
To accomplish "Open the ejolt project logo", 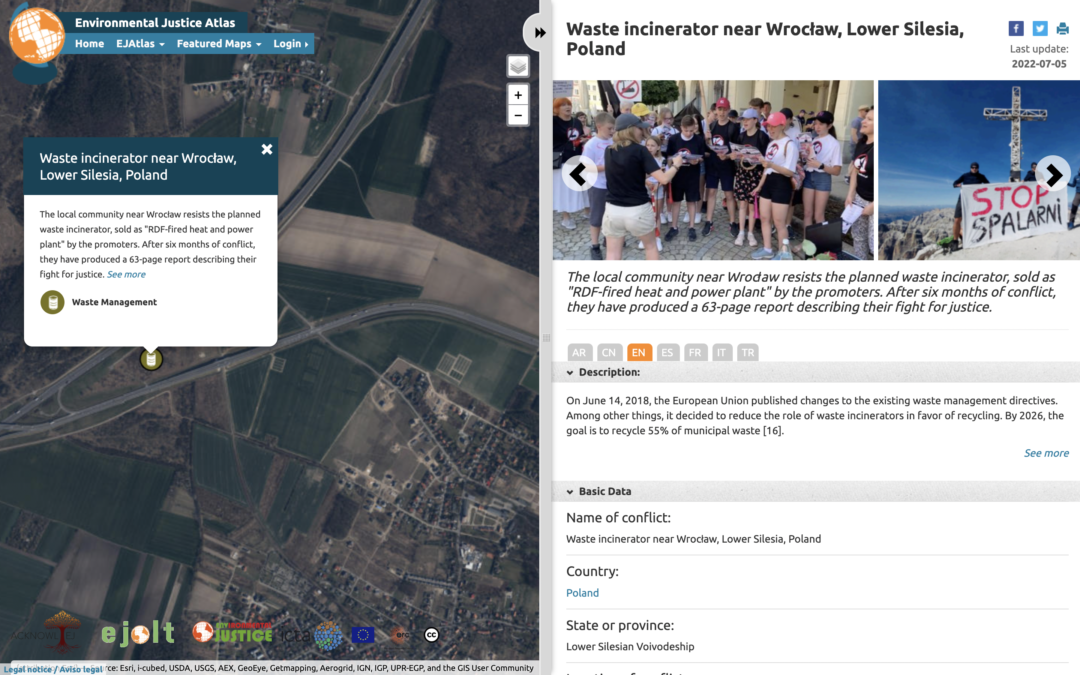I will 138,632.
